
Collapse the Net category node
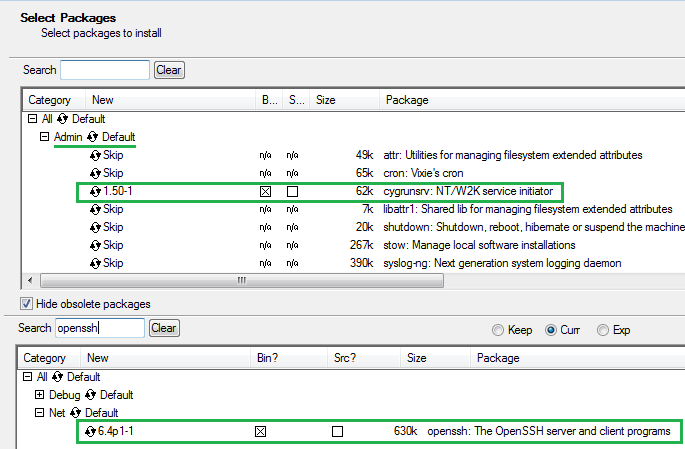40,413
